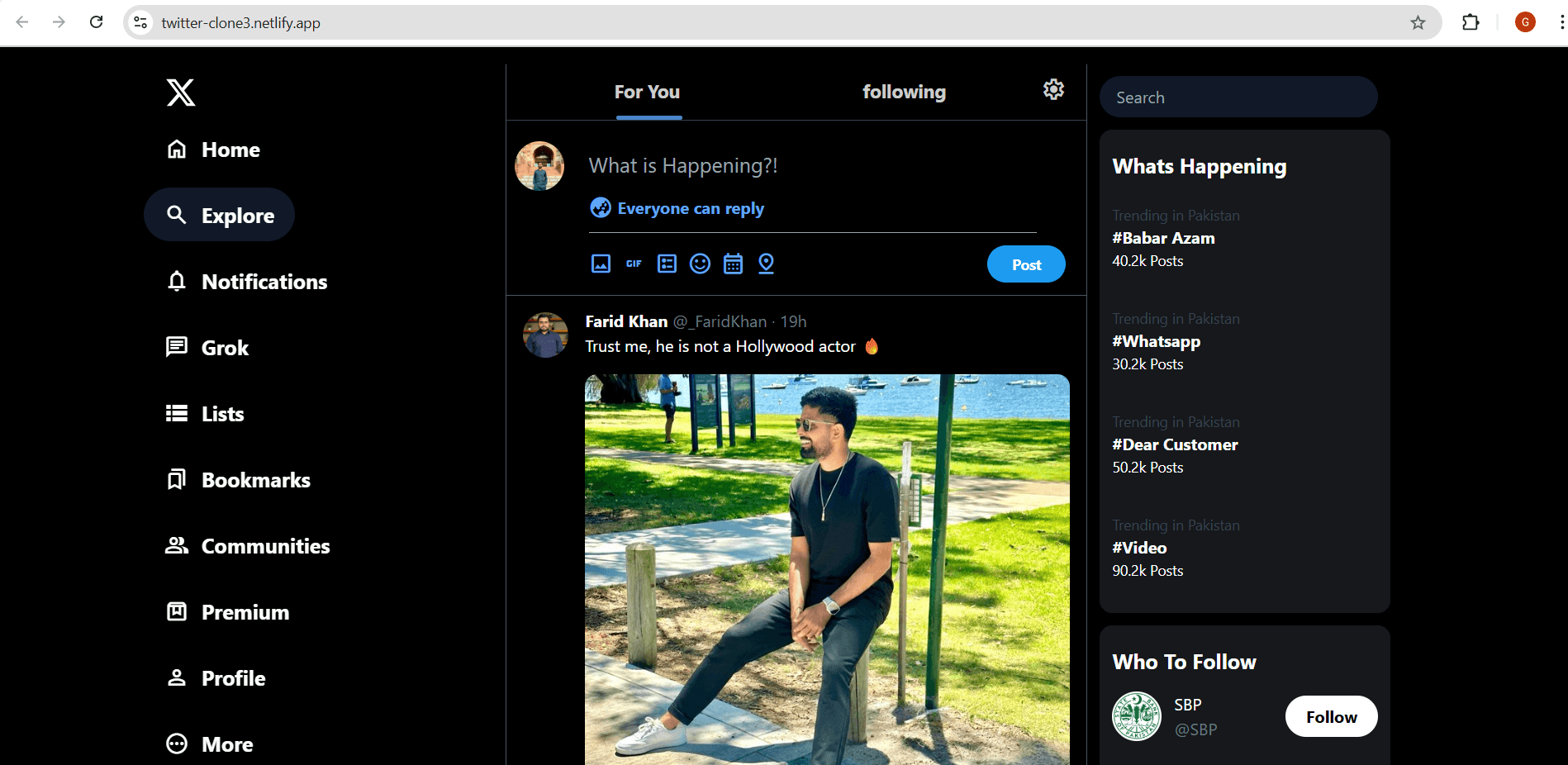Open the emoji picker icon
The width and height of the screenshot is (1568, 765).
click(700, 264)
